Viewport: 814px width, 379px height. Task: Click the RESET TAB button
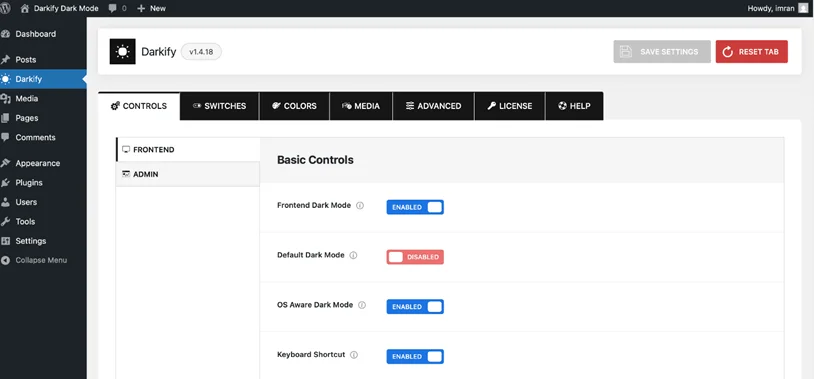752,52
